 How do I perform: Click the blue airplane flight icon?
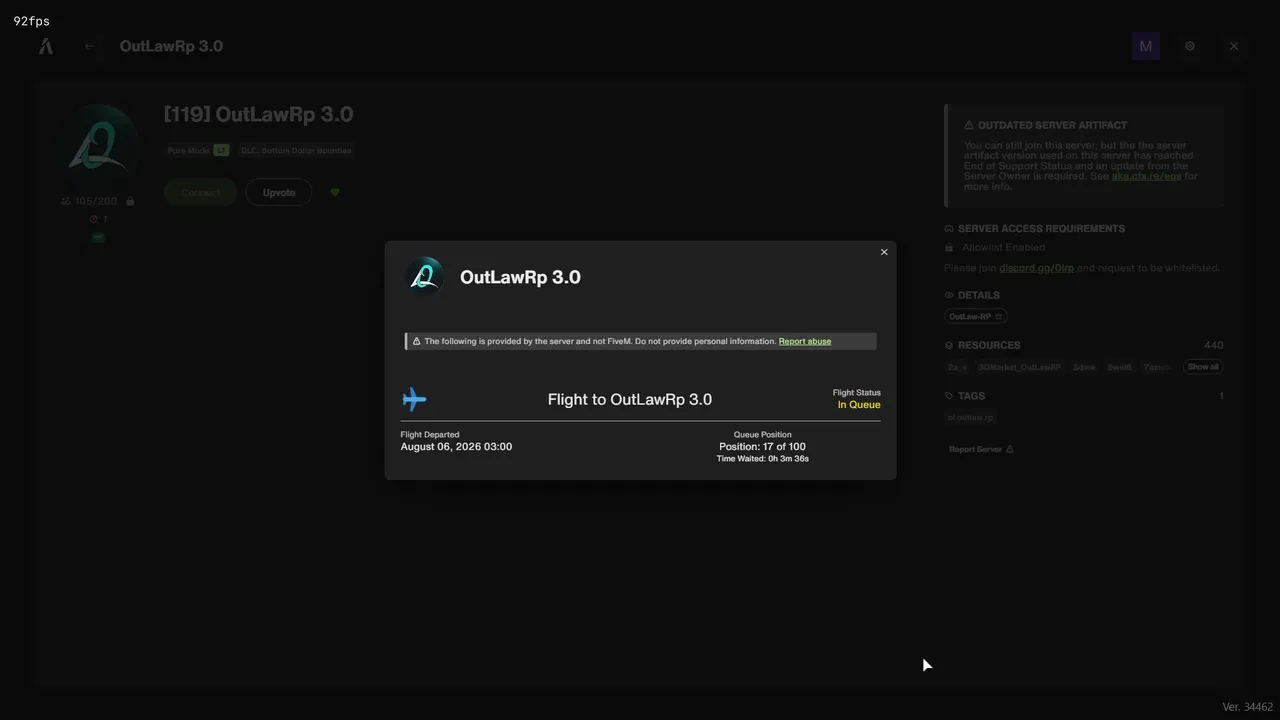click(x=414, y=400)
